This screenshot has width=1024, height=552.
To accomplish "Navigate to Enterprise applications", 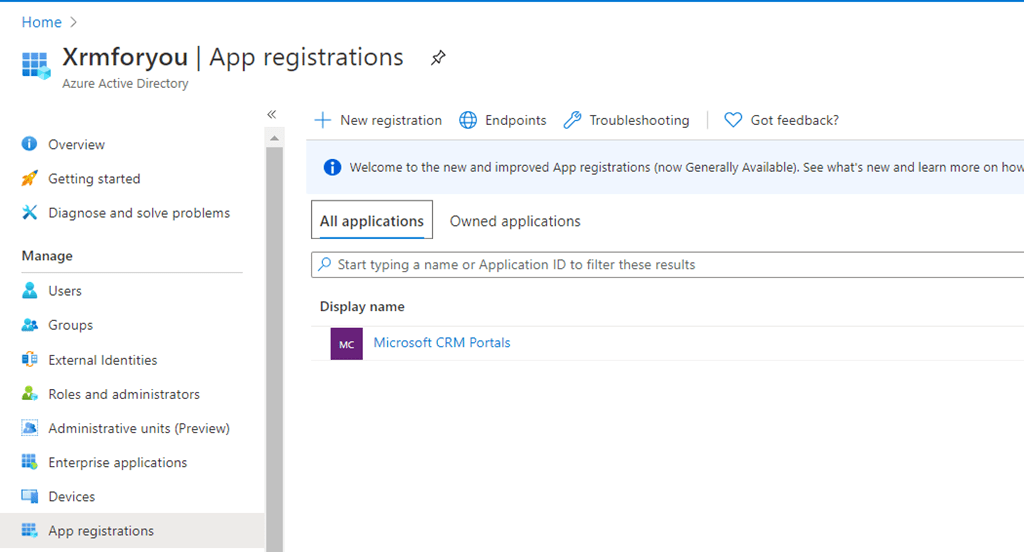I will [x=117, y=463].
